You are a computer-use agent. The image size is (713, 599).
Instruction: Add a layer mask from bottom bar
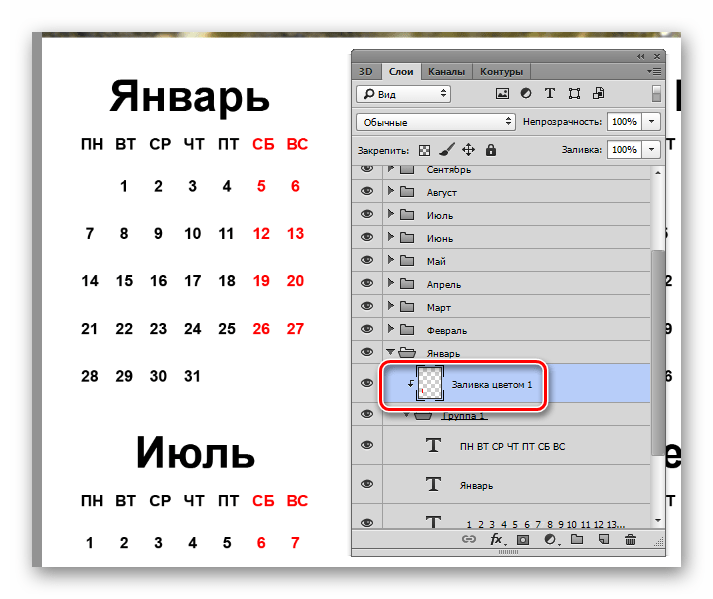[x=522, y=539]
